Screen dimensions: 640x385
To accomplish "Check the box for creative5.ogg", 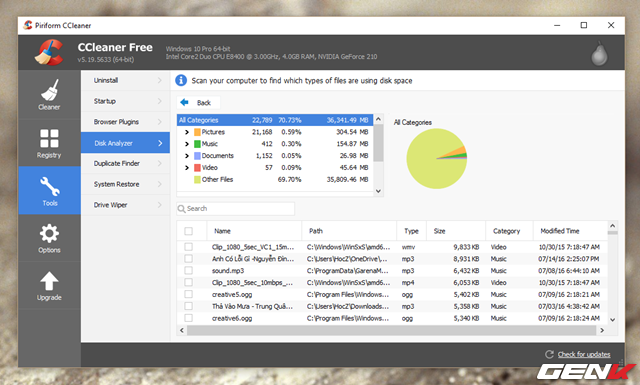I will (x=188, y=294).
